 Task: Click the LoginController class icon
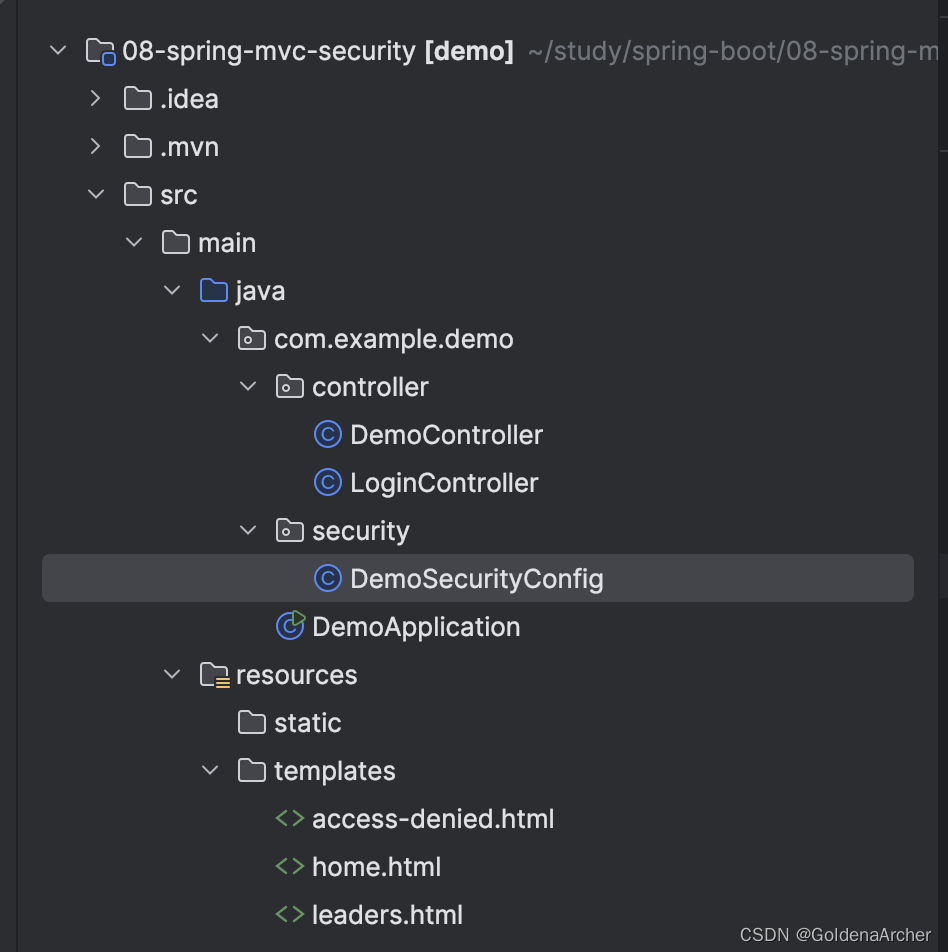(x=327, y=483)
